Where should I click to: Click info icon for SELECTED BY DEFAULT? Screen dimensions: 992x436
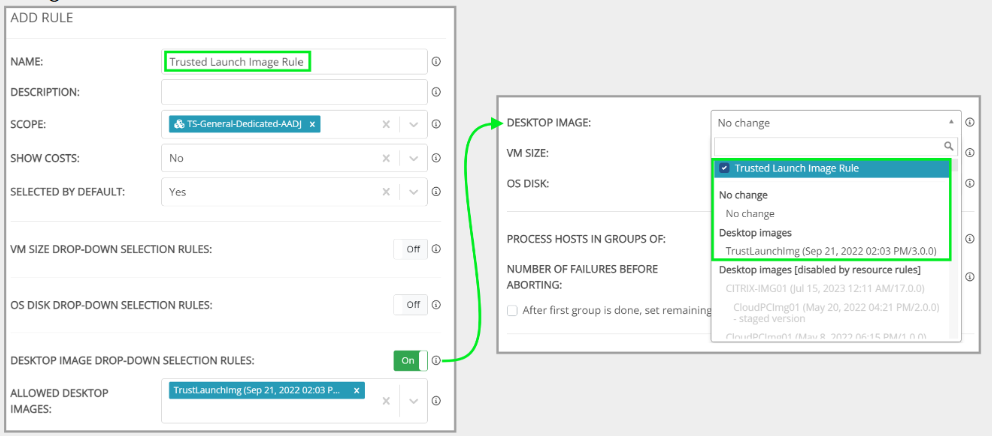point(436,192)
